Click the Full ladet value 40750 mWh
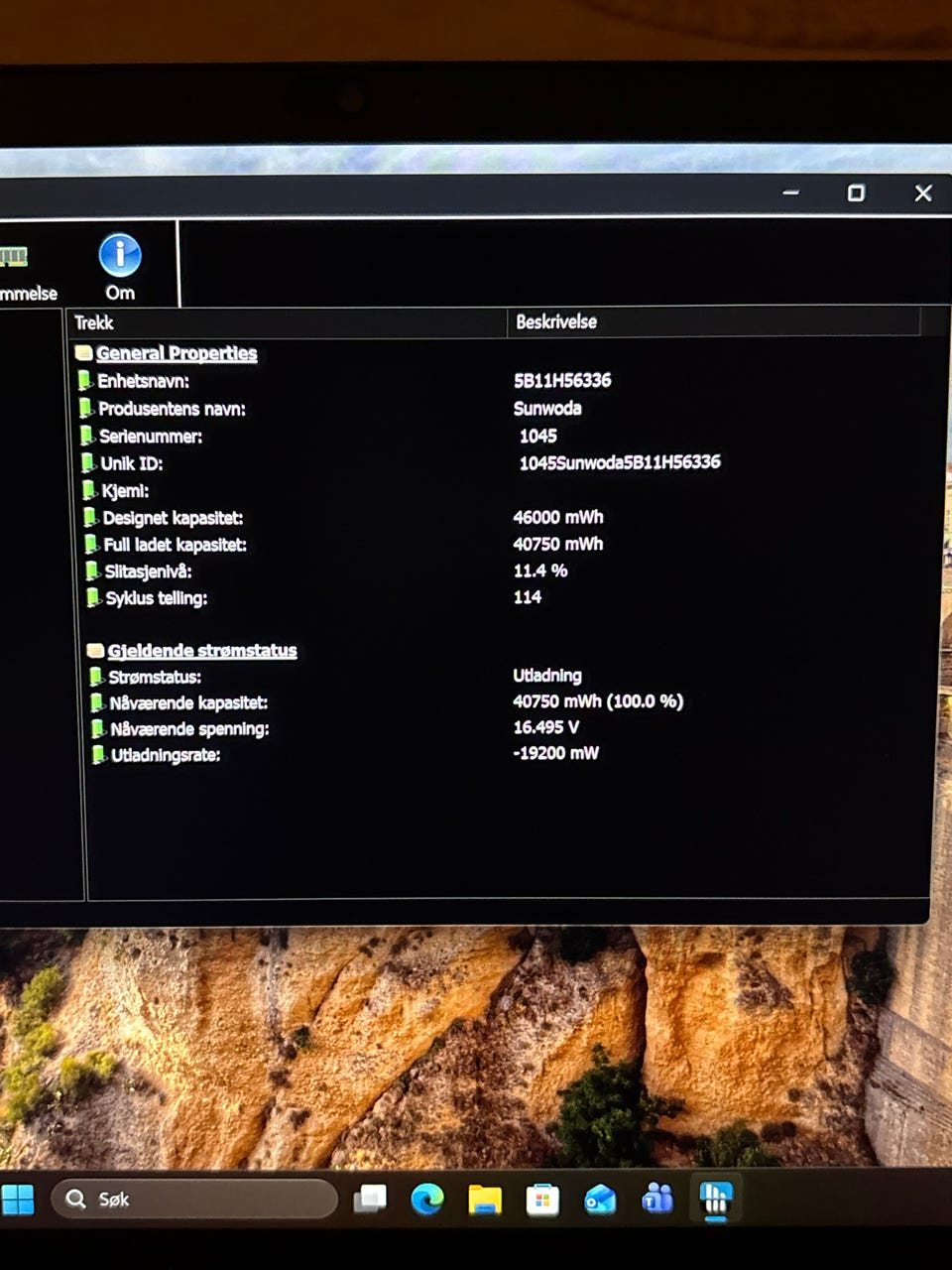Screen dimensions: 952x1270 click(x=558, y=544)
